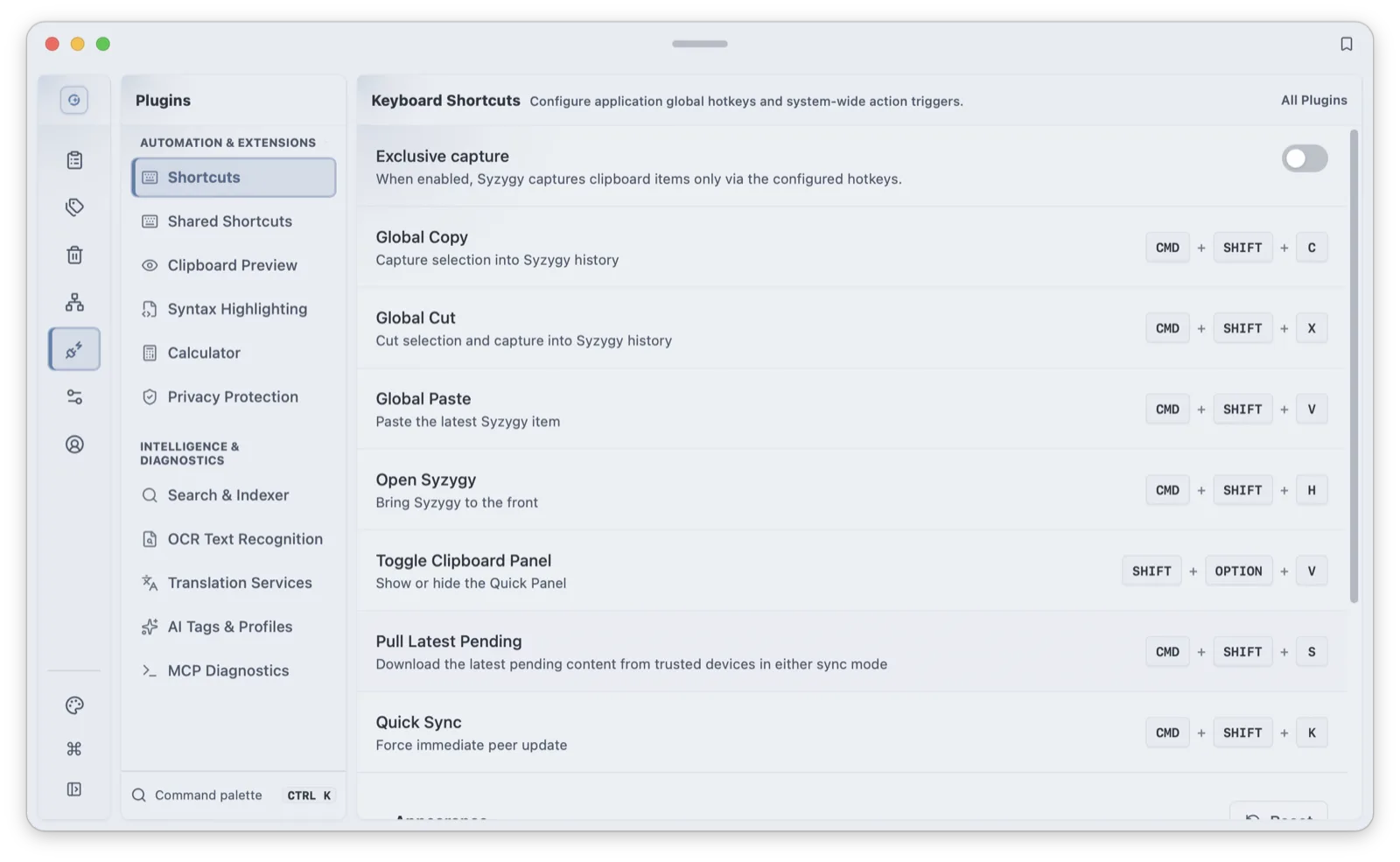Screen dimensions: 1400x862
Task: Collapse sidebar with the panel icon
Action: click(74, 789)
